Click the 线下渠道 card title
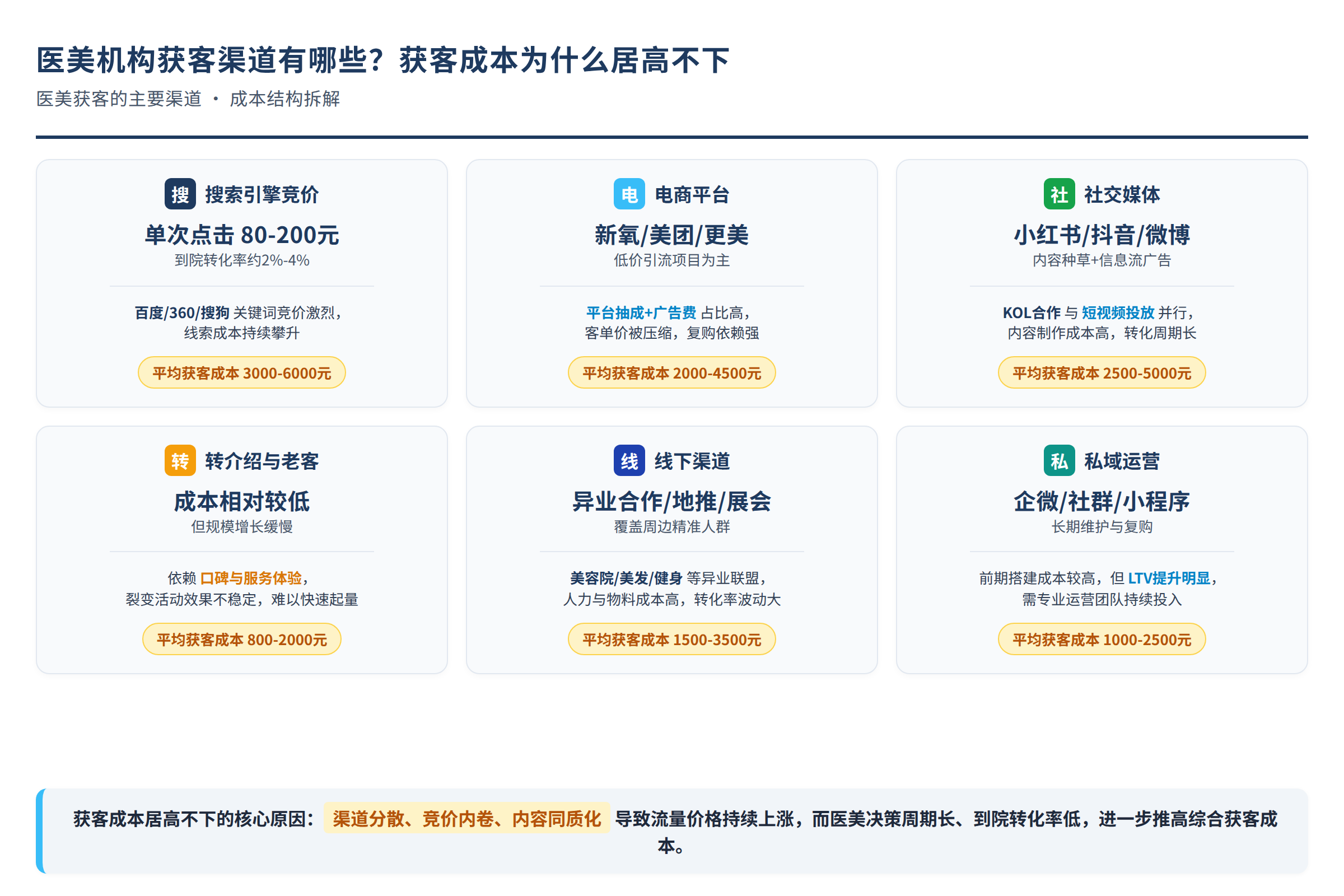Screen dimensions: 1344x896 tap(692, 460)
